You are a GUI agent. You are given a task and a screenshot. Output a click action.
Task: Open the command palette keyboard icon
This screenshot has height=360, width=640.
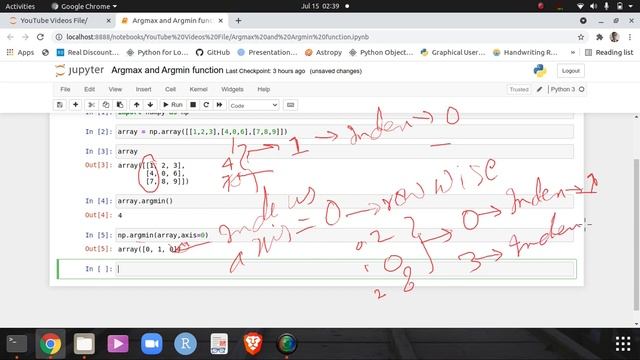[x=290, y=105]
